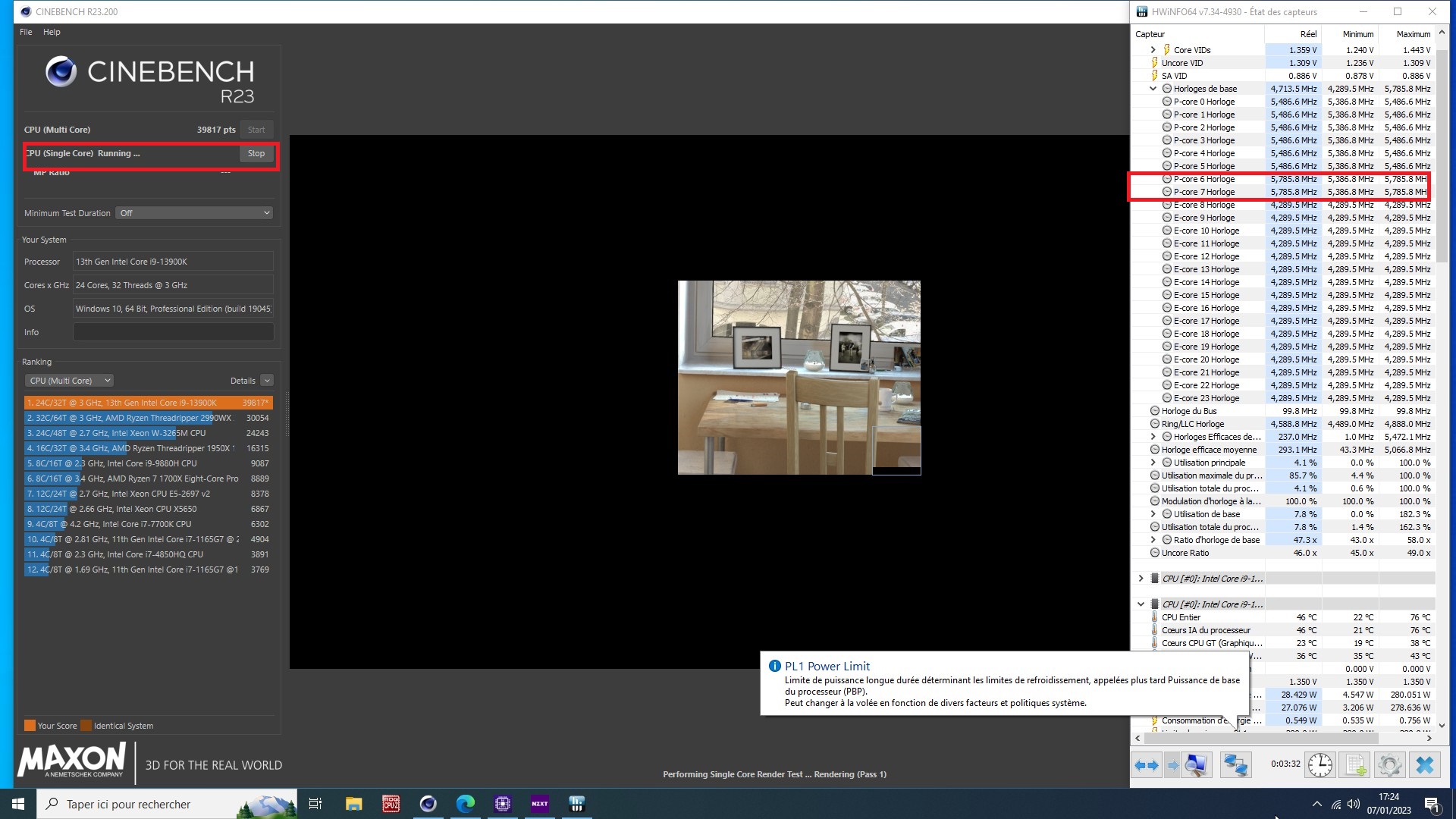Show hidden system tray icons chevron
The image size is (1456, 819).
1316,804
